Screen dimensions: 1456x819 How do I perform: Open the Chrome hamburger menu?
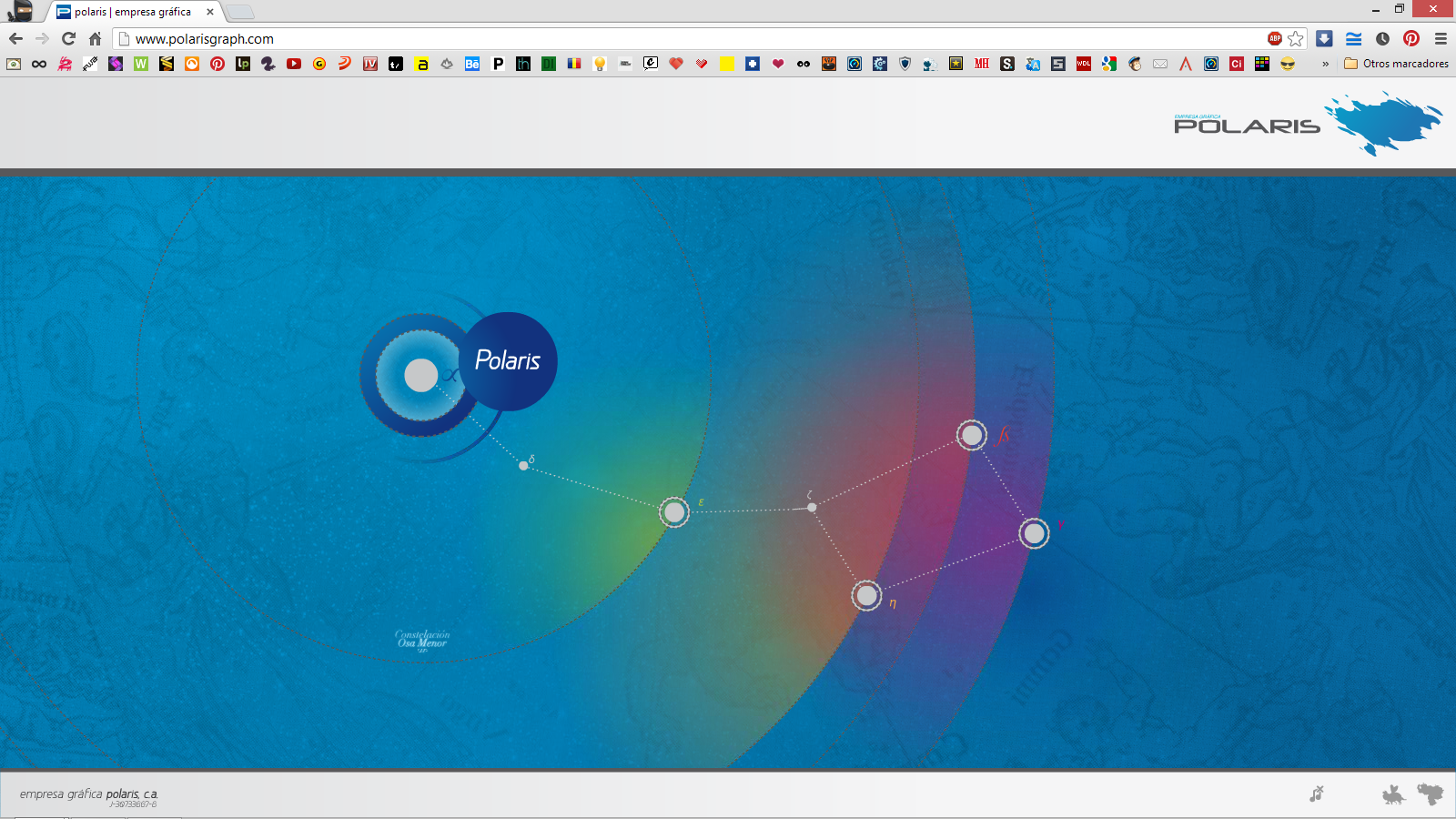1441,38
